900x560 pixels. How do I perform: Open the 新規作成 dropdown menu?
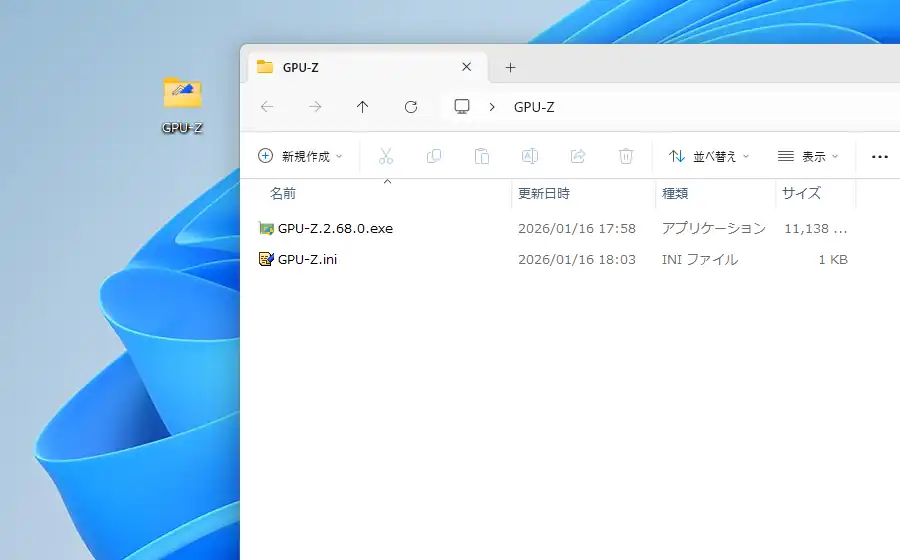coord(300,156)
